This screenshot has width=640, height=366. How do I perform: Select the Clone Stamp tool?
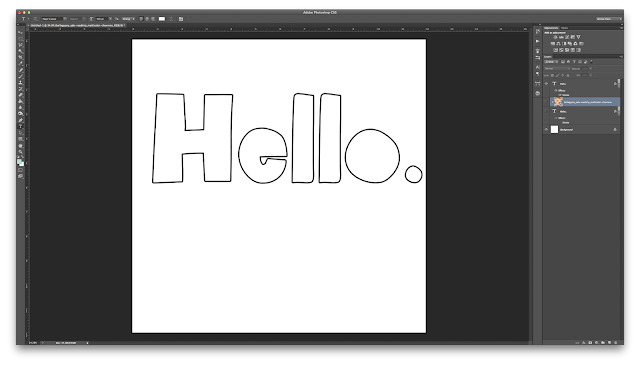21,82
